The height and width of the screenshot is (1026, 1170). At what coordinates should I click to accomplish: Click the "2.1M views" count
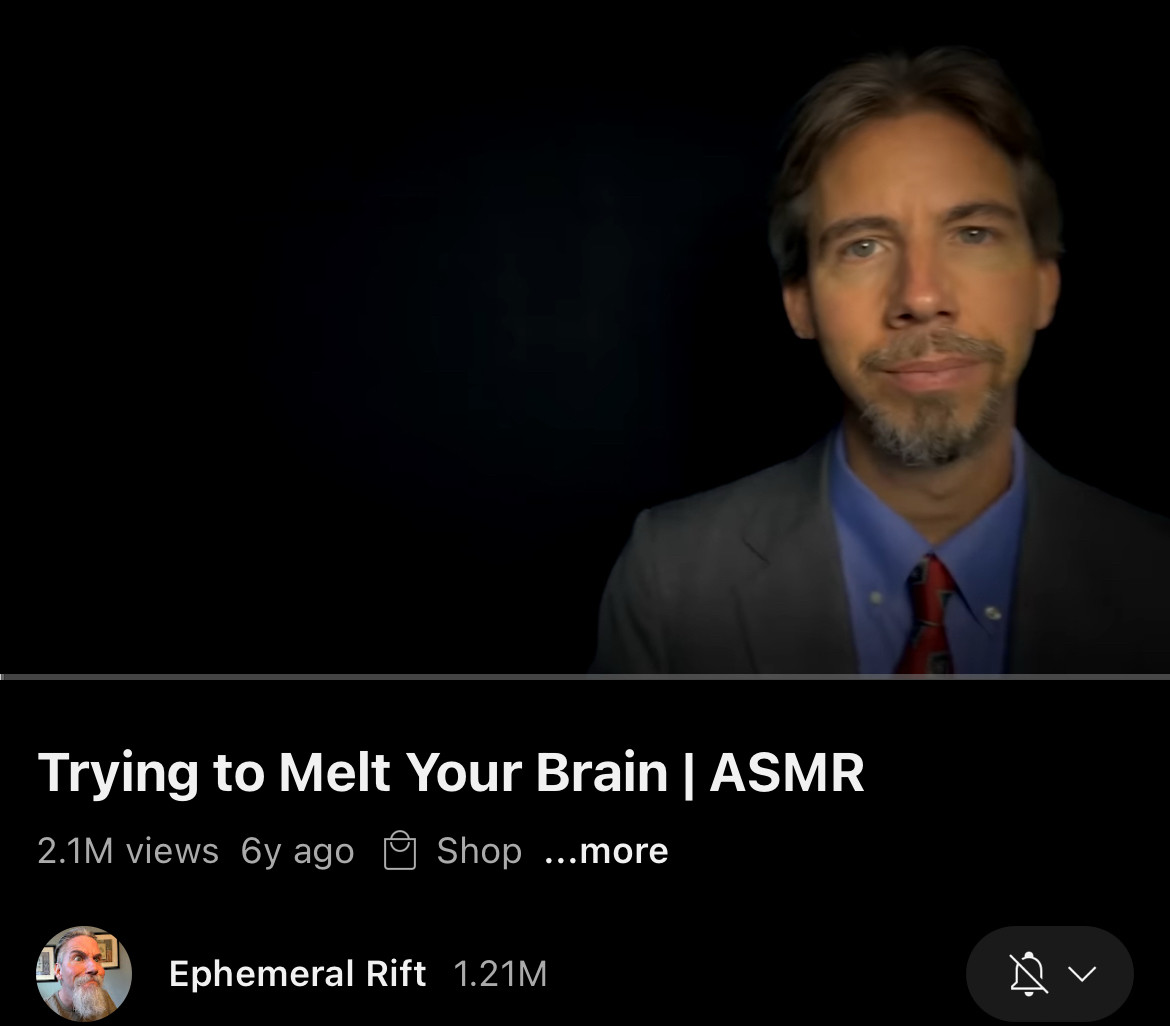(x=128, y=851)
